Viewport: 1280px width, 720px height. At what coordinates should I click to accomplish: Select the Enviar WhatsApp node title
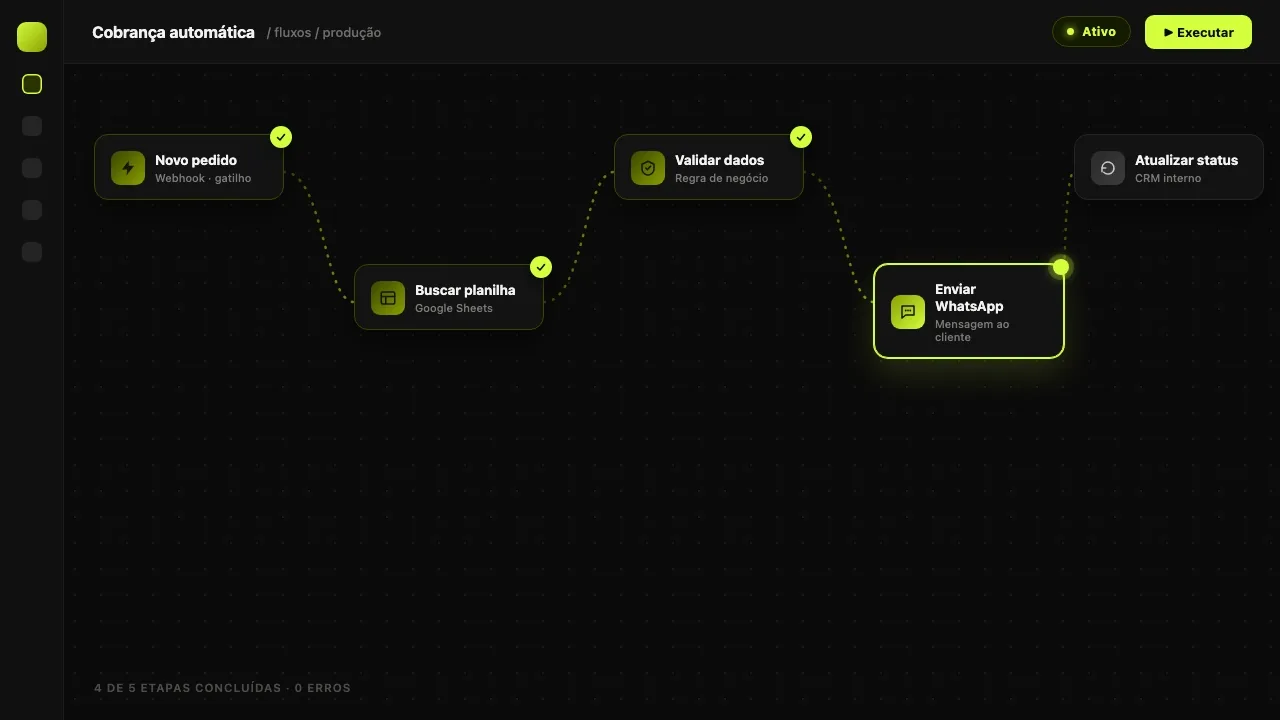pos(969,298)
